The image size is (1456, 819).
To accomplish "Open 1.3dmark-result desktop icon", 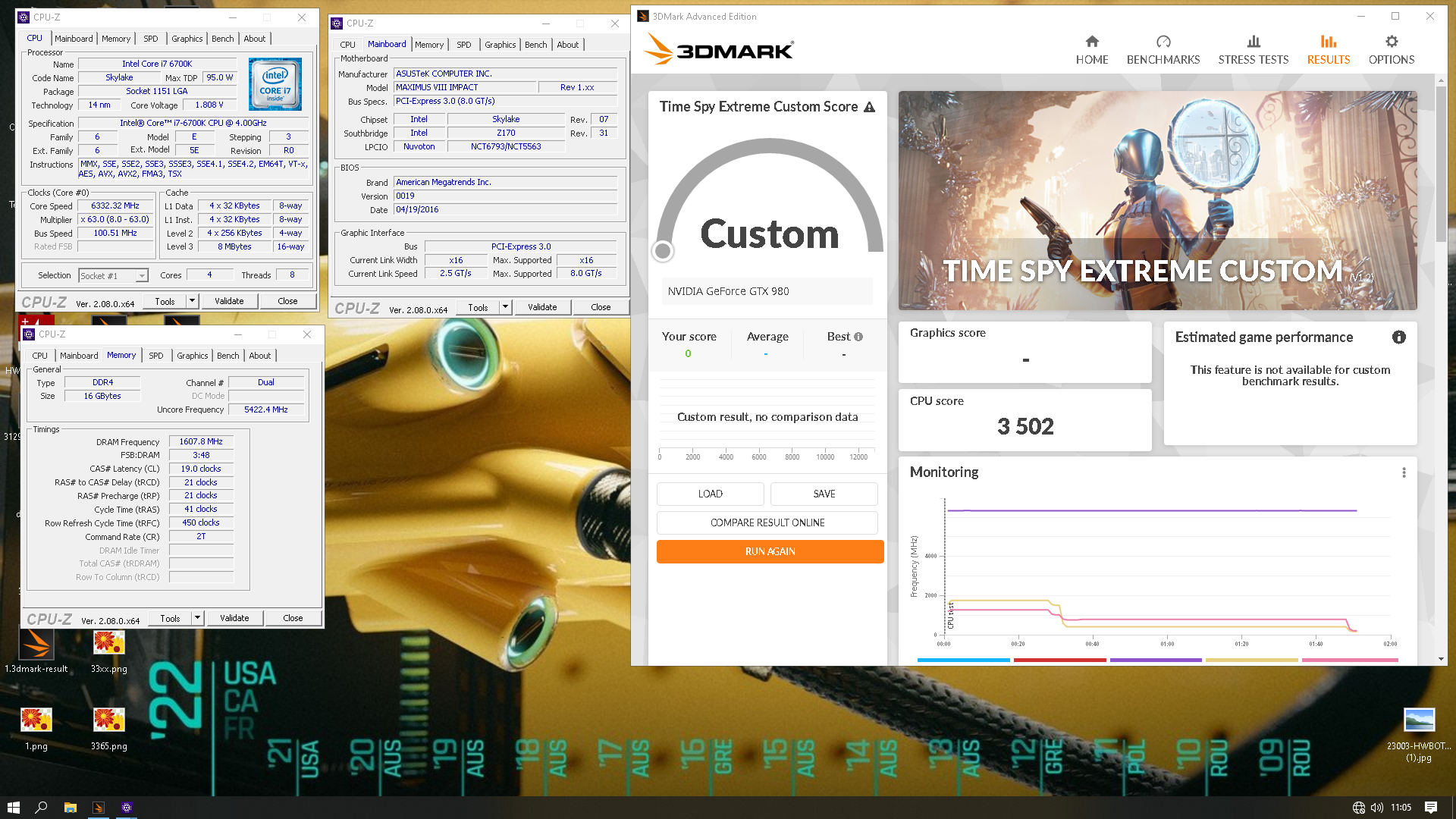I will click(36, 651).
